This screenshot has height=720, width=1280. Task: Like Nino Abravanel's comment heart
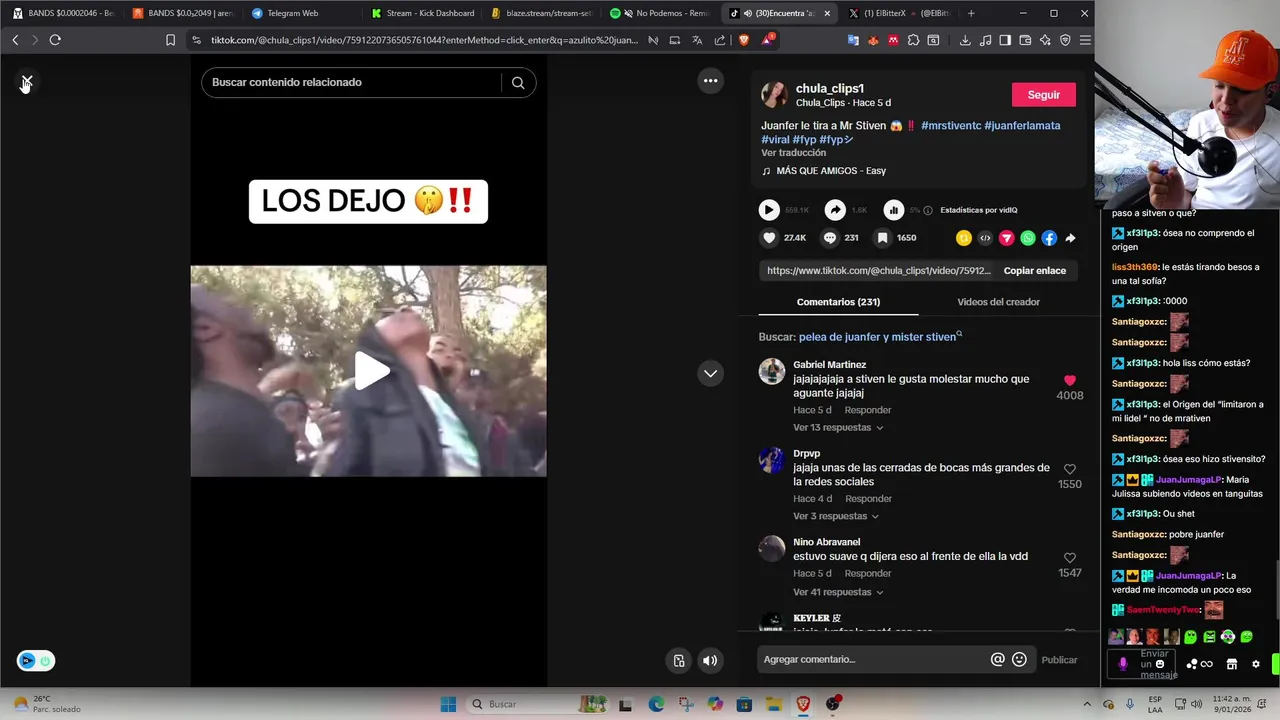[x=1069, y=558]
